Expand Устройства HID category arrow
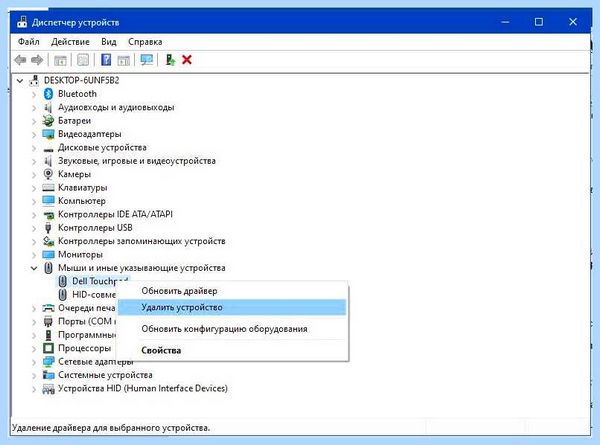 (x=34, y=389)
